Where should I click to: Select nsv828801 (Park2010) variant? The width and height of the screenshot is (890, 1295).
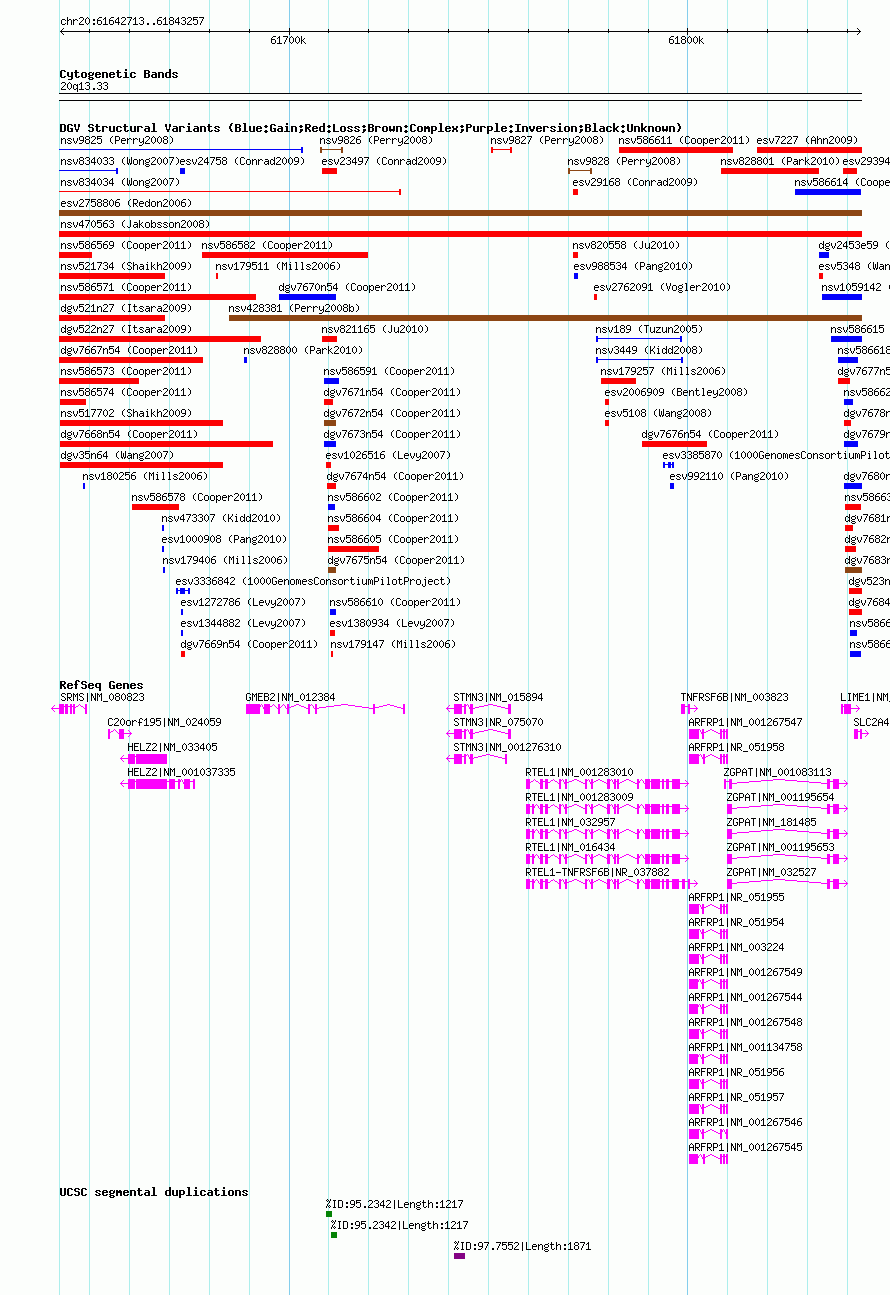click(770, 171)
